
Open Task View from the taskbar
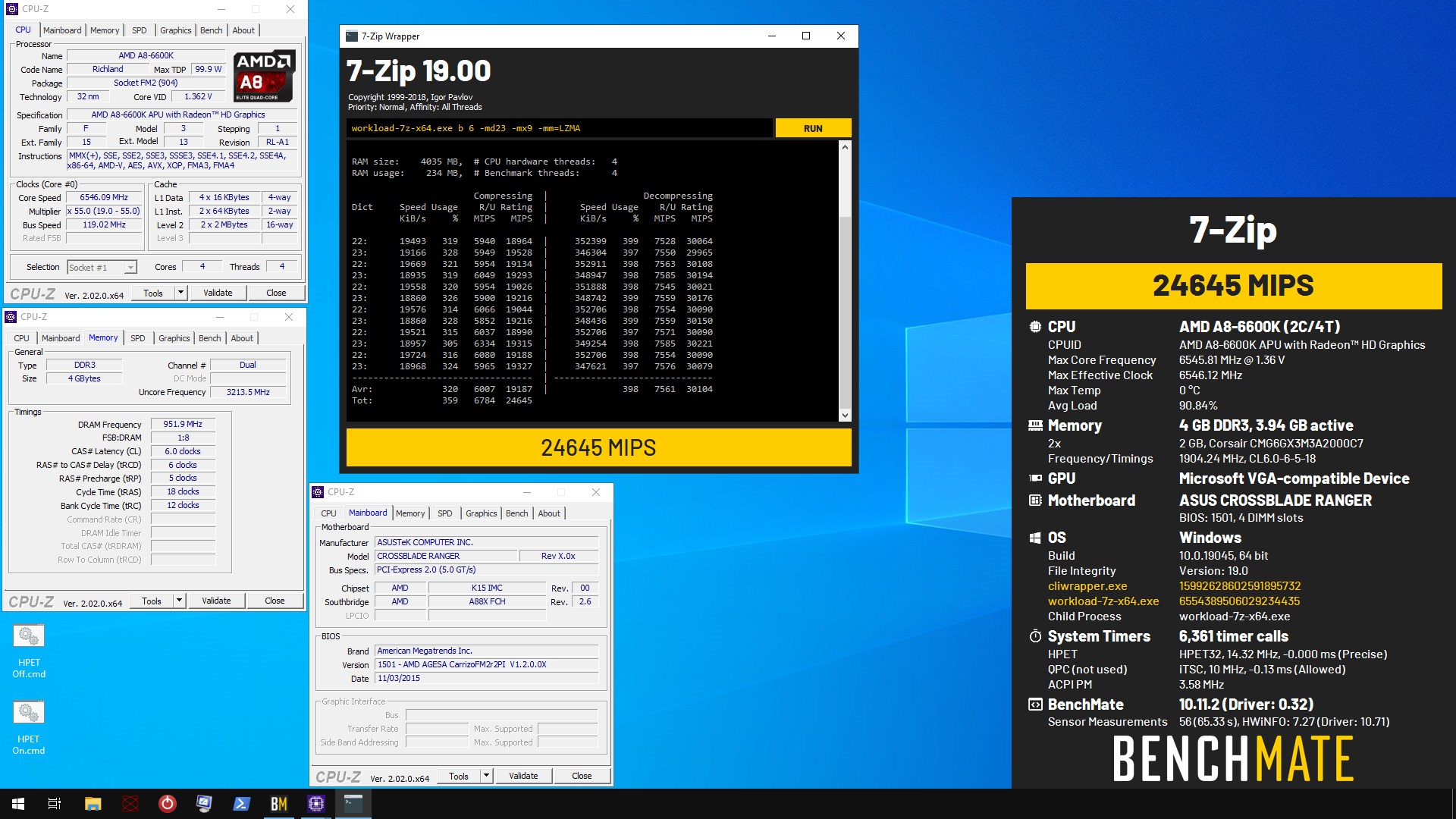pyautogui.click(x=55, y=804)
